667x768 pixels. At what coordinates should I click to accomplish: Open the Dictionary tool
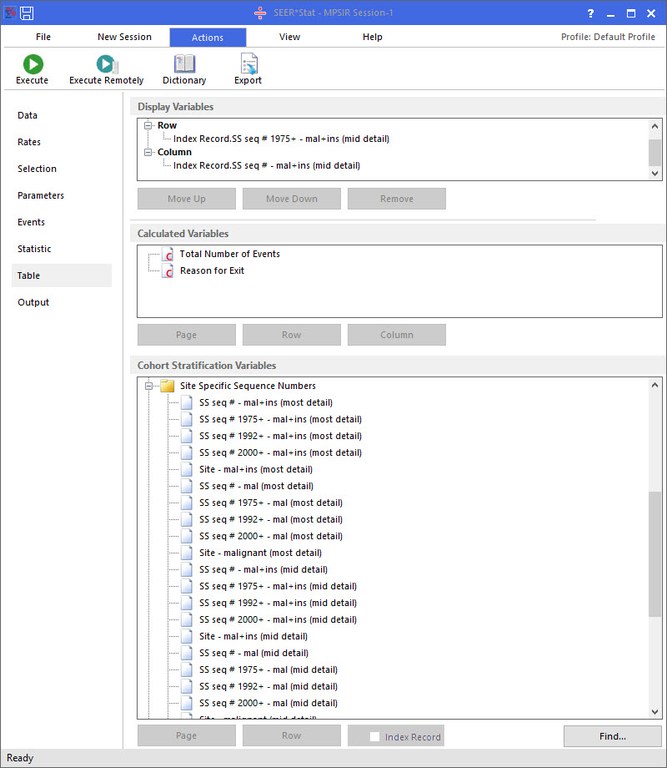184,65
